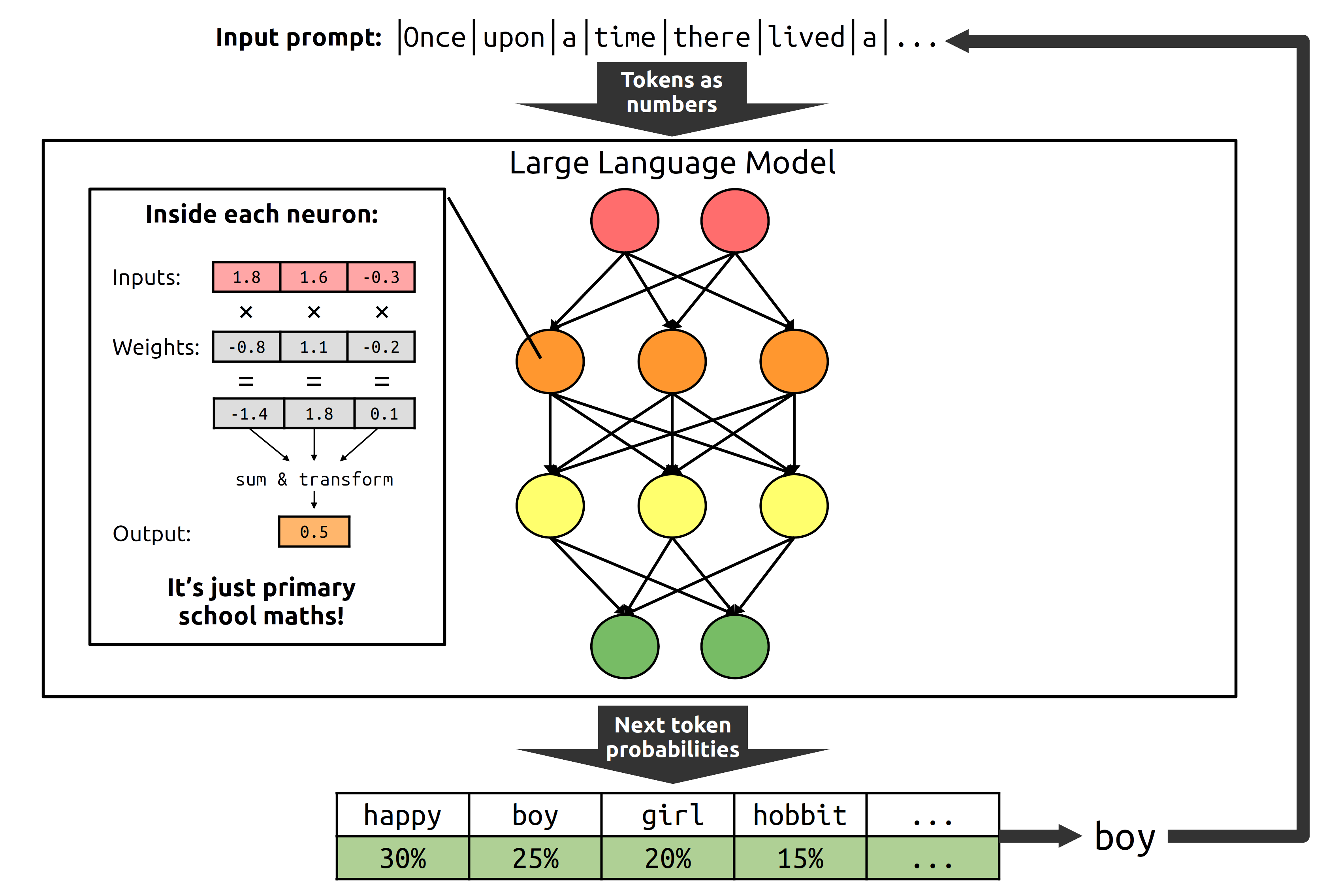Click the weight cell showing 1.1
The width and height of the screenshot is (1344, 896).
point(314,347)
